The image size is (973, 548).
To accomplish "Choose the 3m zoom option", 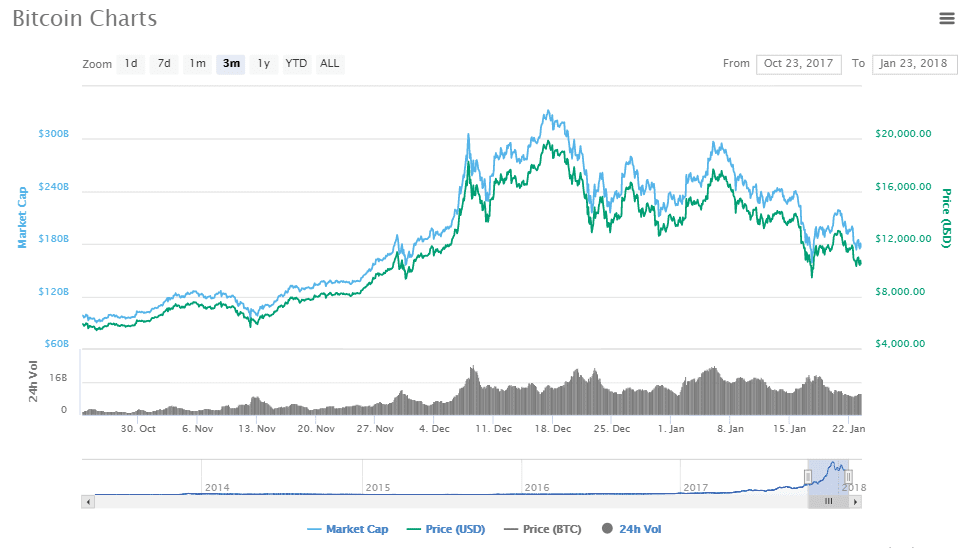I will [231, 64].
